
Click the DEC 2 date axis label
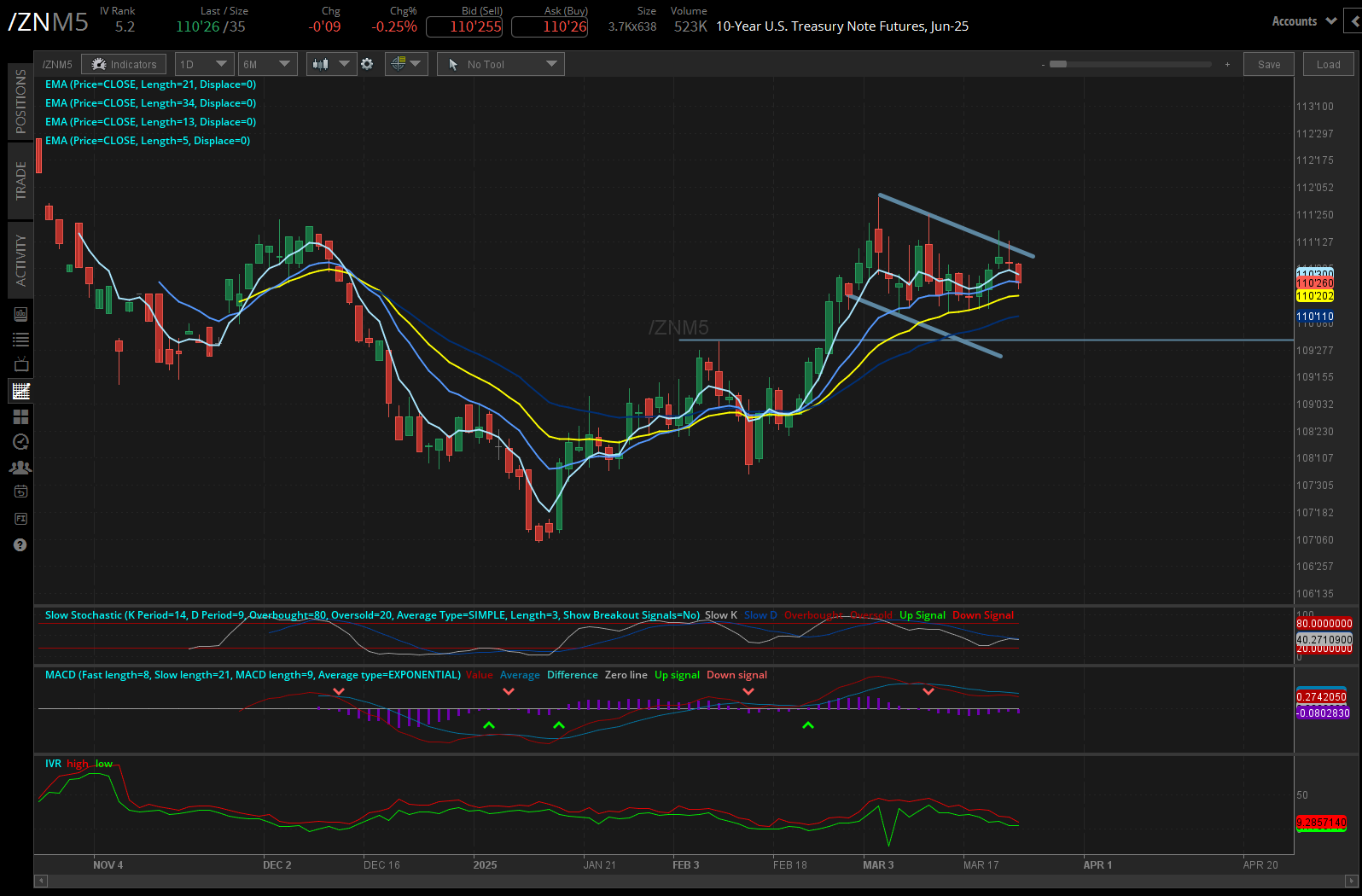pyautogui.click(x=276, y=865)
